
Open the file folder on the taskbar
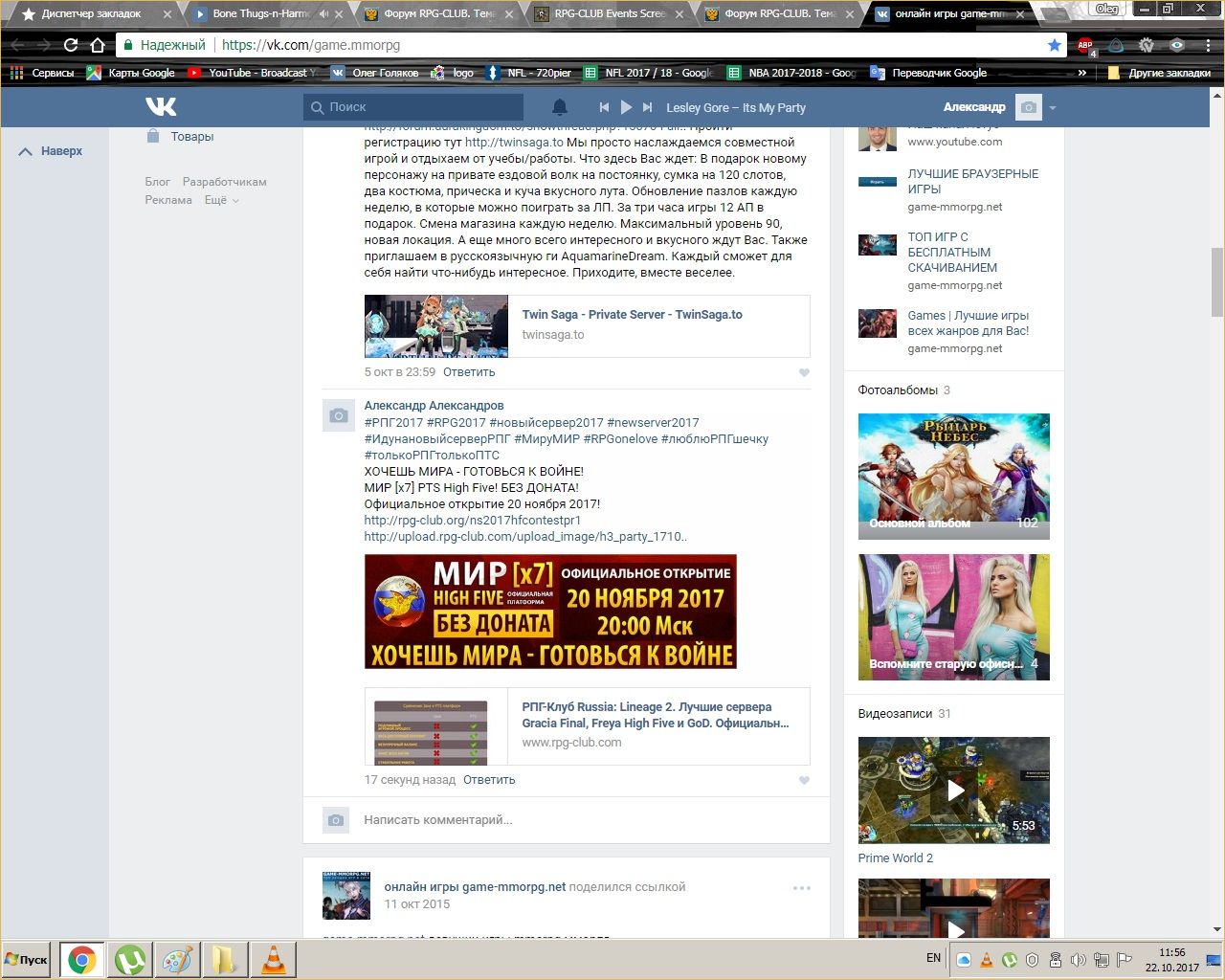point(225,960)
